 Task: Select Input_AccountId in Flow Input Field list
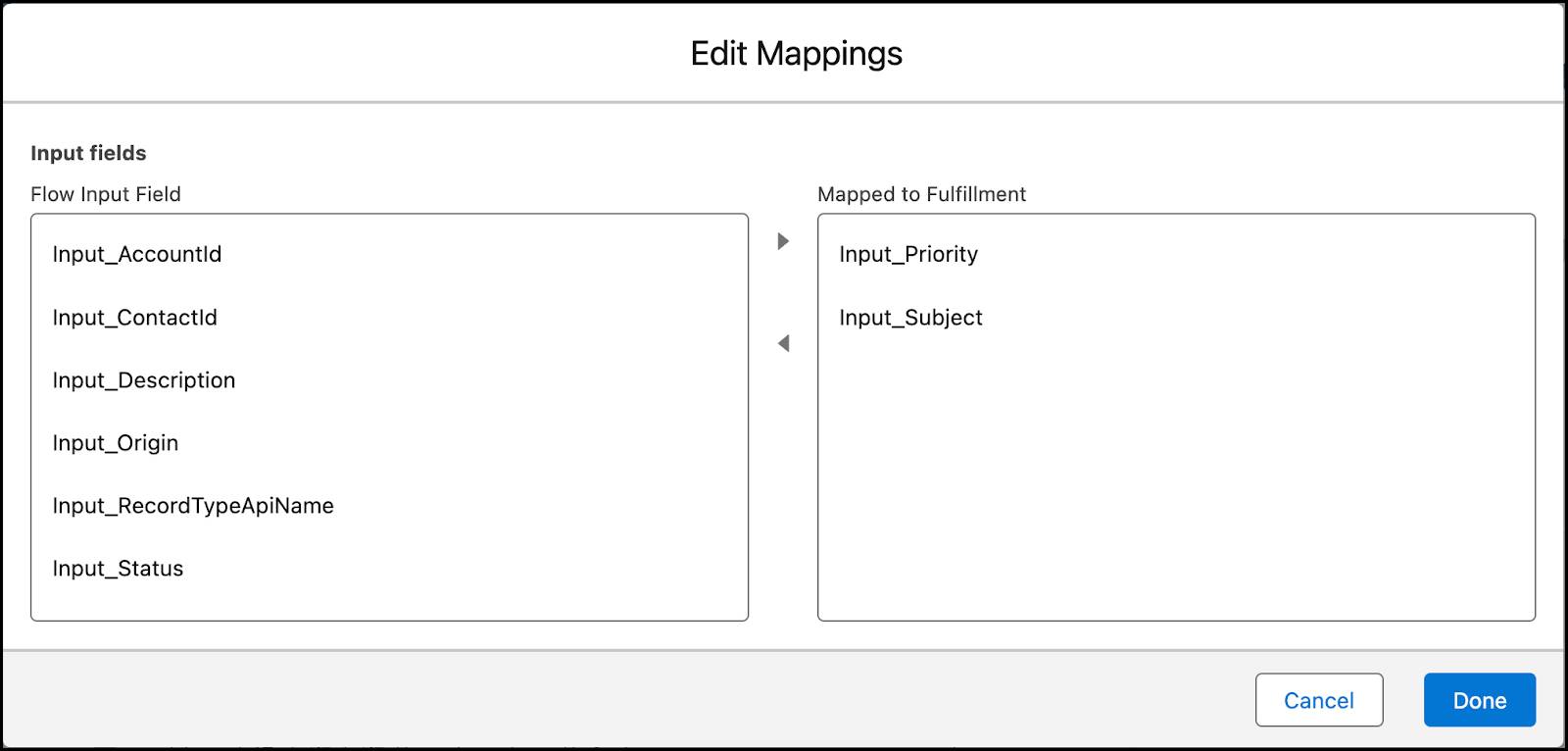(137, 254)
